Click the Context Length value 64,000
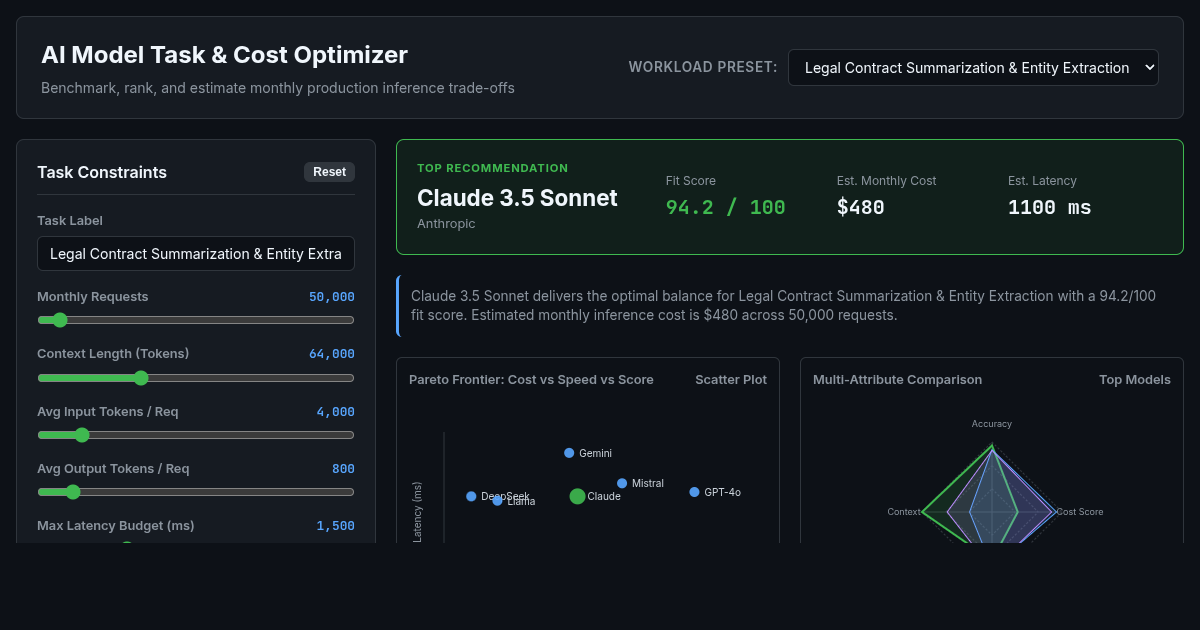The image size is (1200, 630). [332, 354]
